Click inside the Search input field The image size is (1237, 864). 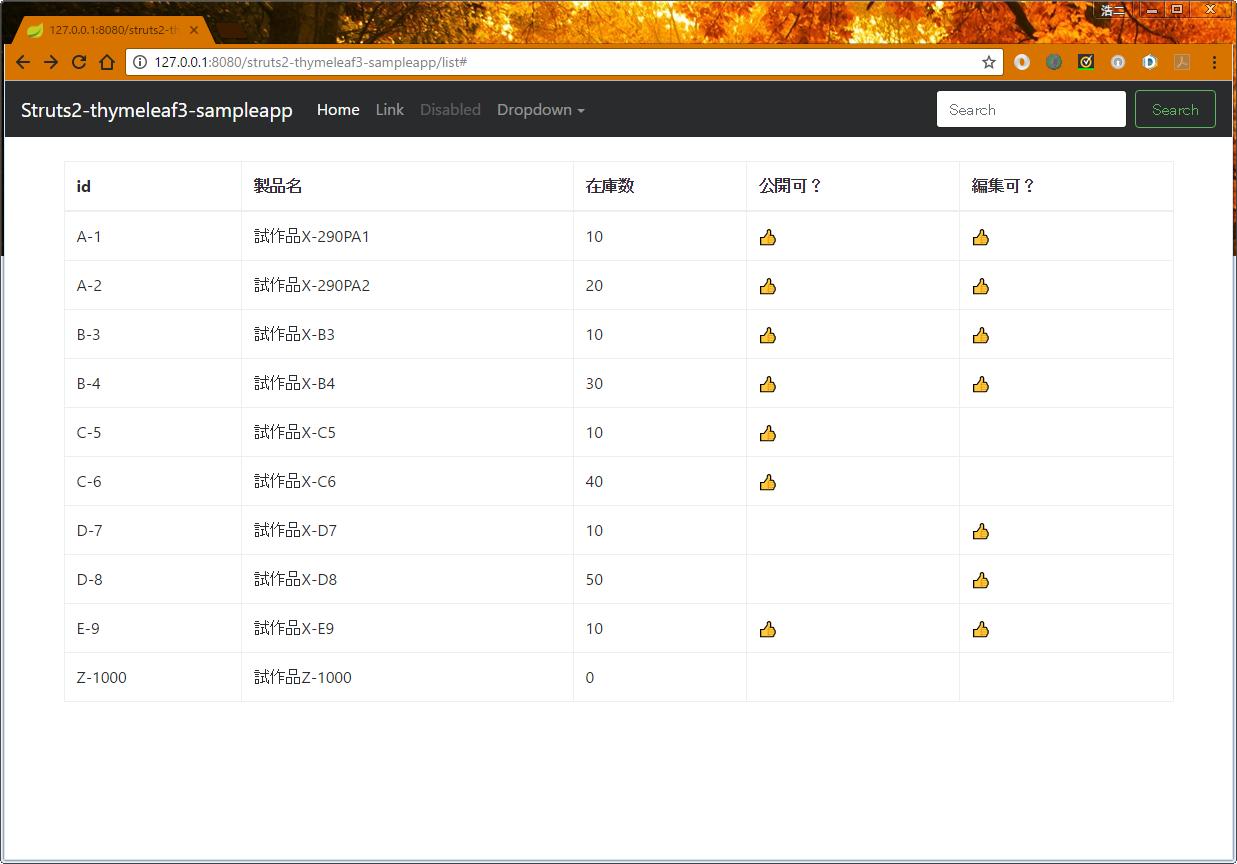1030,109
